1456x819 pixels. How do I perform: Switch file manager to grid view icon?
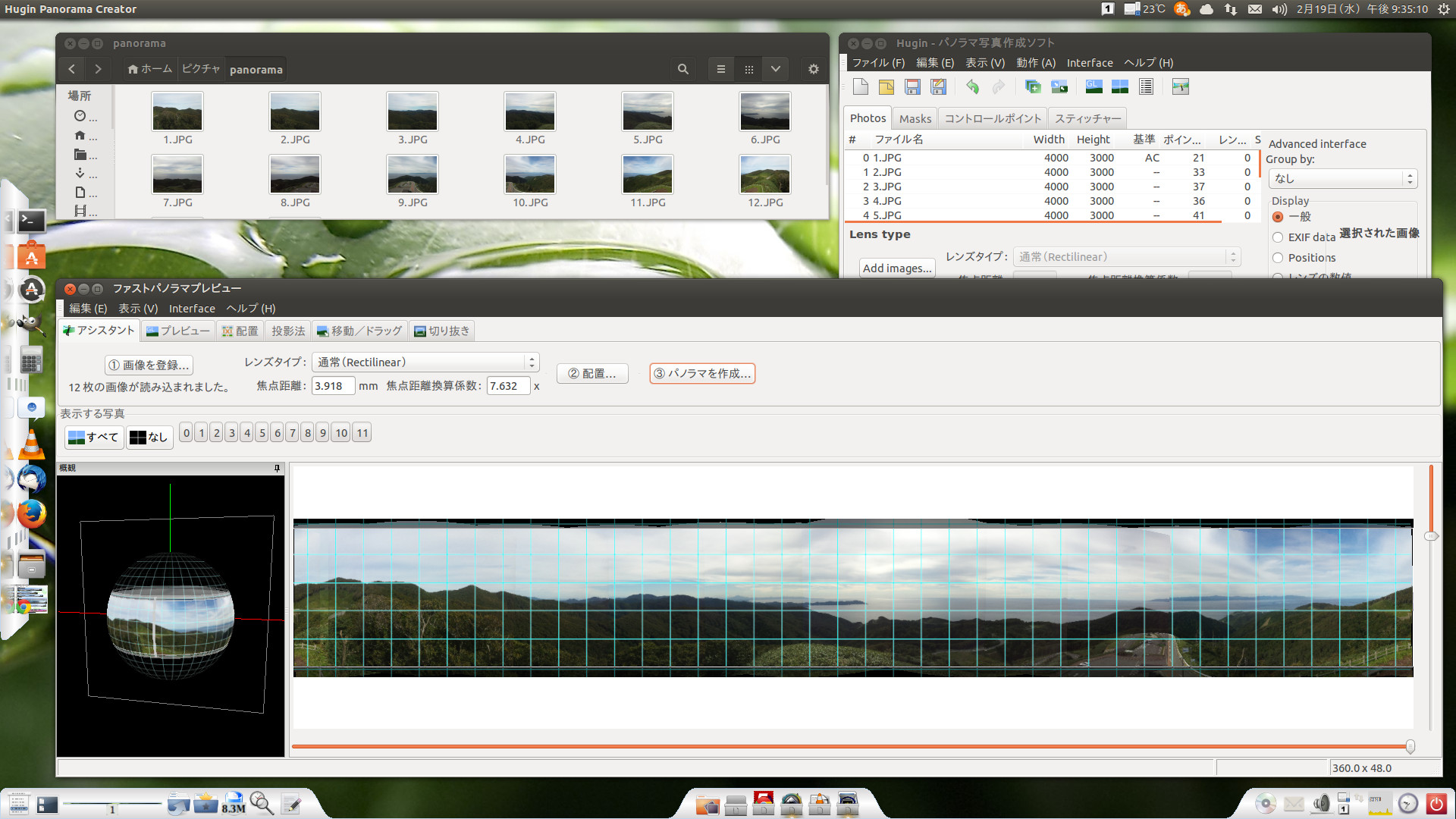[x=748, y=69]
